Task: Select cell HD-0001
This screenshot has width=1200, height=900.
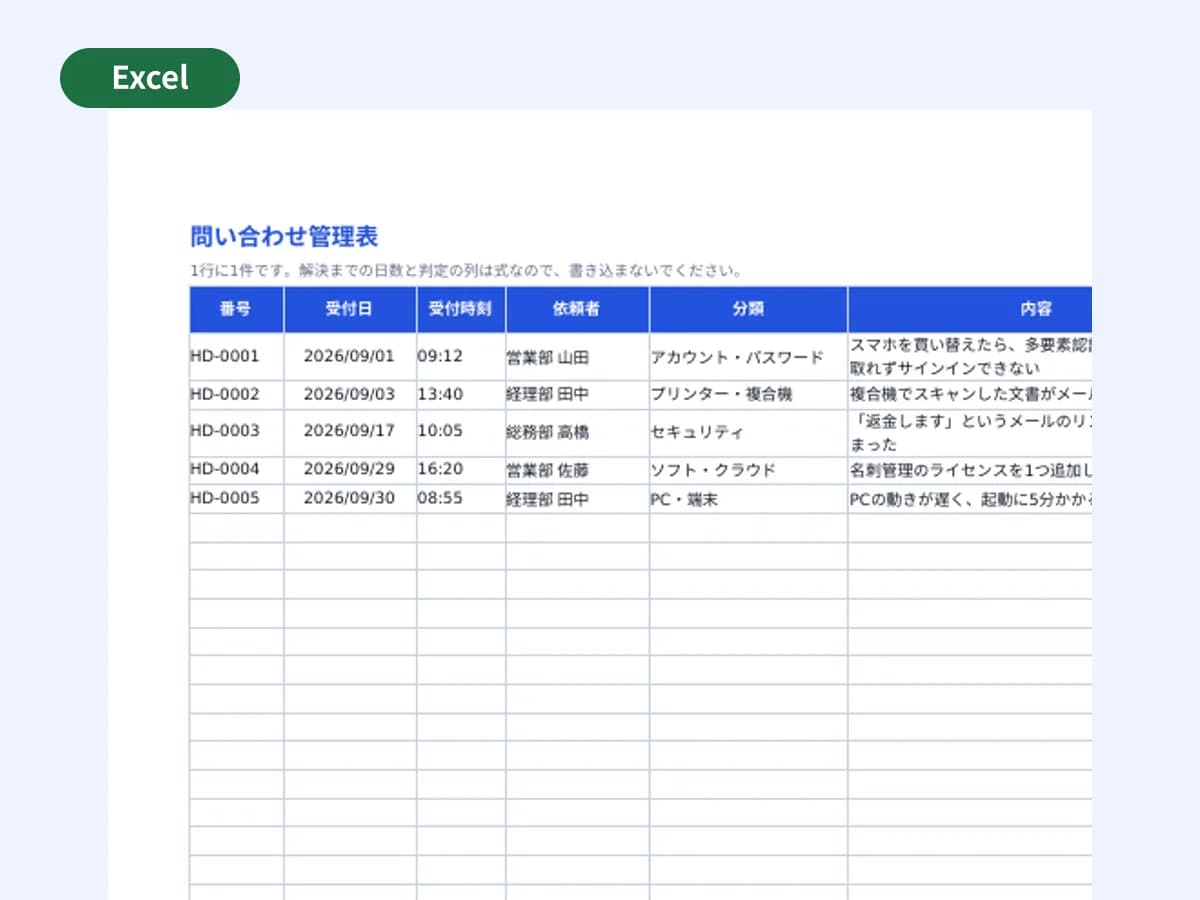Action: pyautogui.click(x=236, y=356)
